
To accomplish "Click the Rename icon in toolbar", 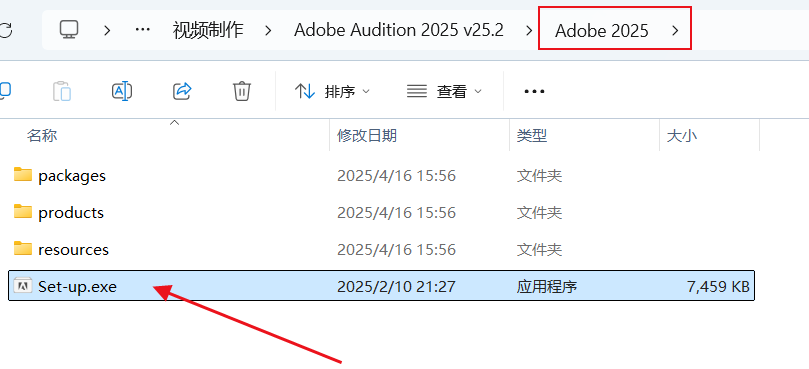I will (122, 91).
